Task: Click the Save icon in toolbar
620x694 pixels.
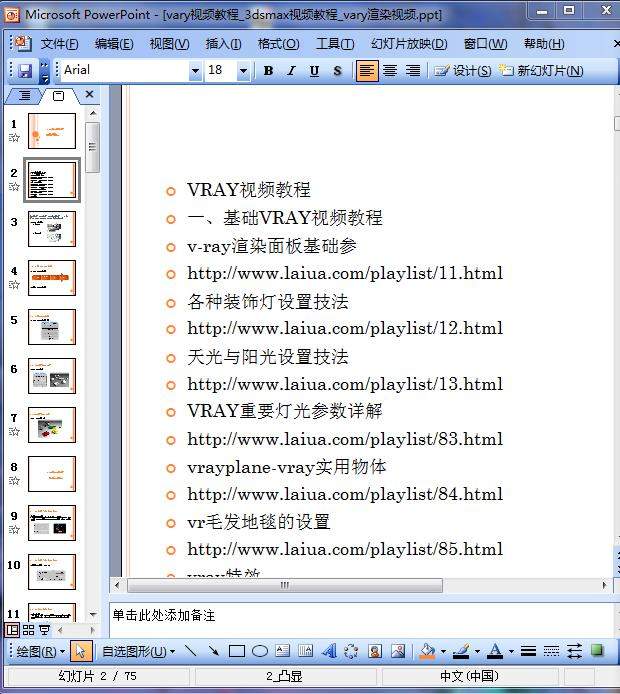Action: click(25, 71)
